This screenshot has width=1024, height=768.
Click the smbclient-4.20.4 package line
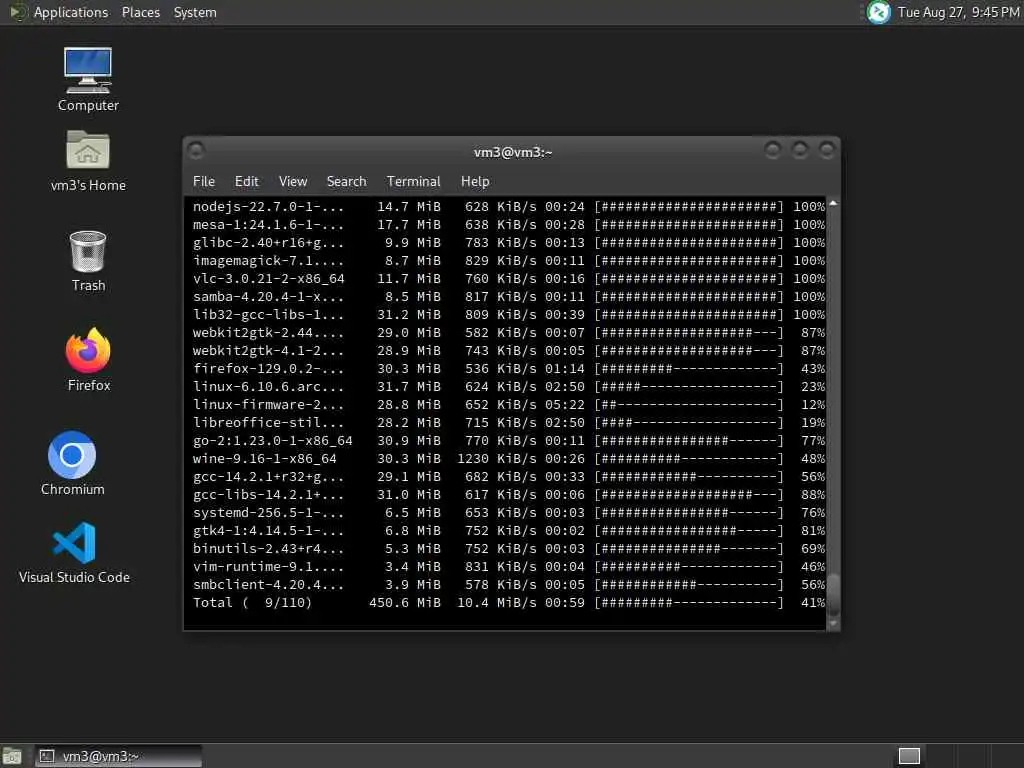tap(509, 585)
